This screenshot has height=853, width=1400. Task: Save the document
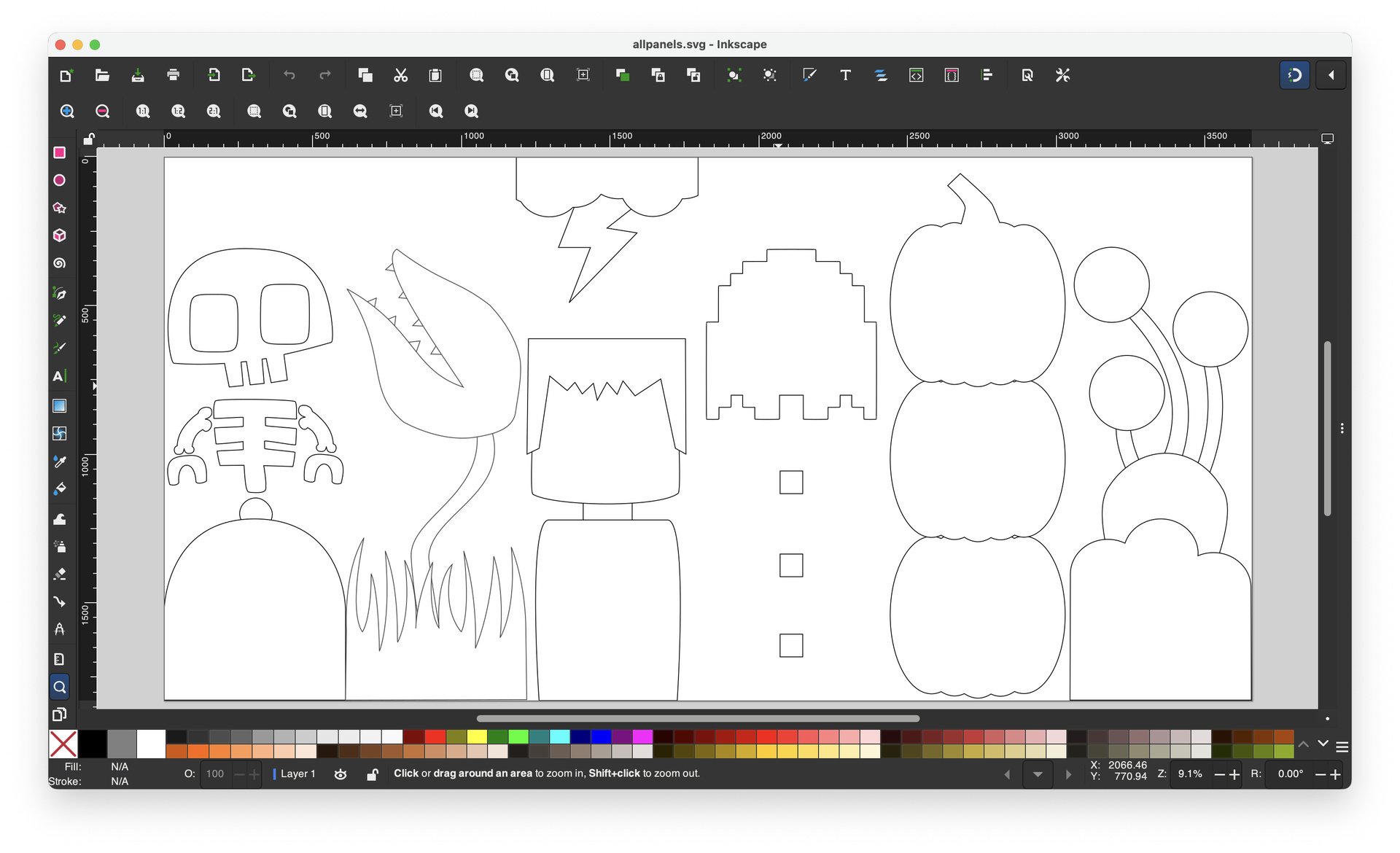tap(137, 75)
